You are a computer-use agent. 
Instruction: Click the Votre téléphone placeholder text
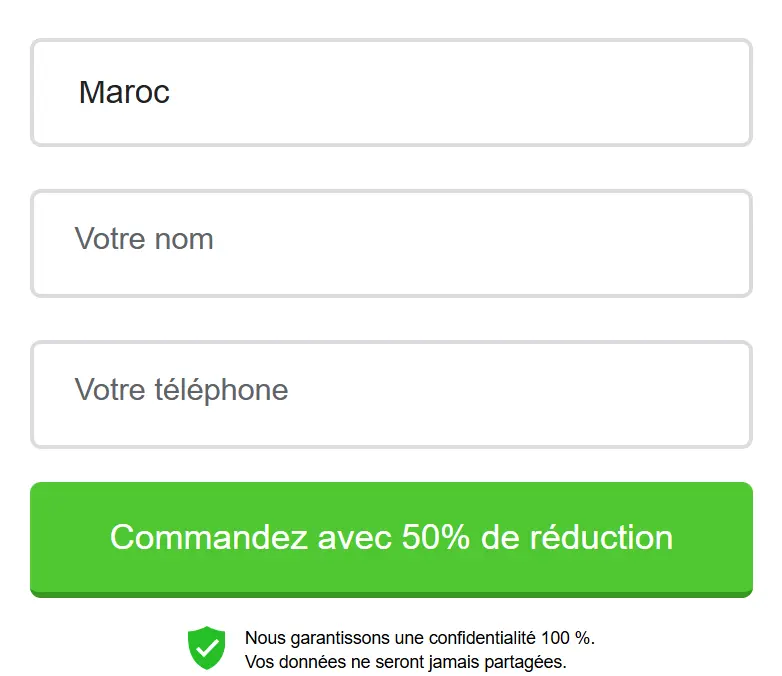click(181, 390)
